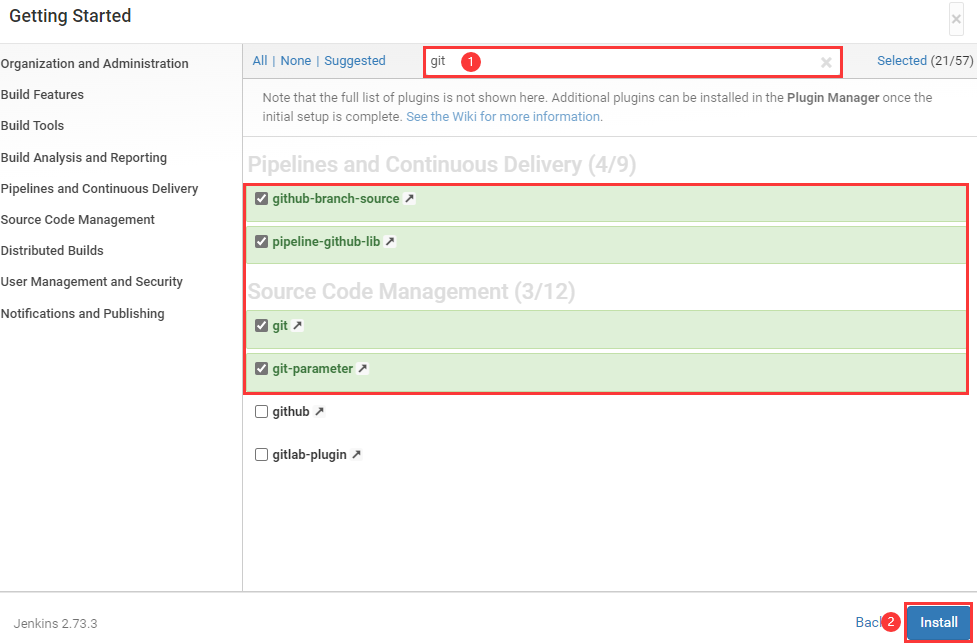Select the Suggested plugins link
977x644 pixels.
coord(355,61)
